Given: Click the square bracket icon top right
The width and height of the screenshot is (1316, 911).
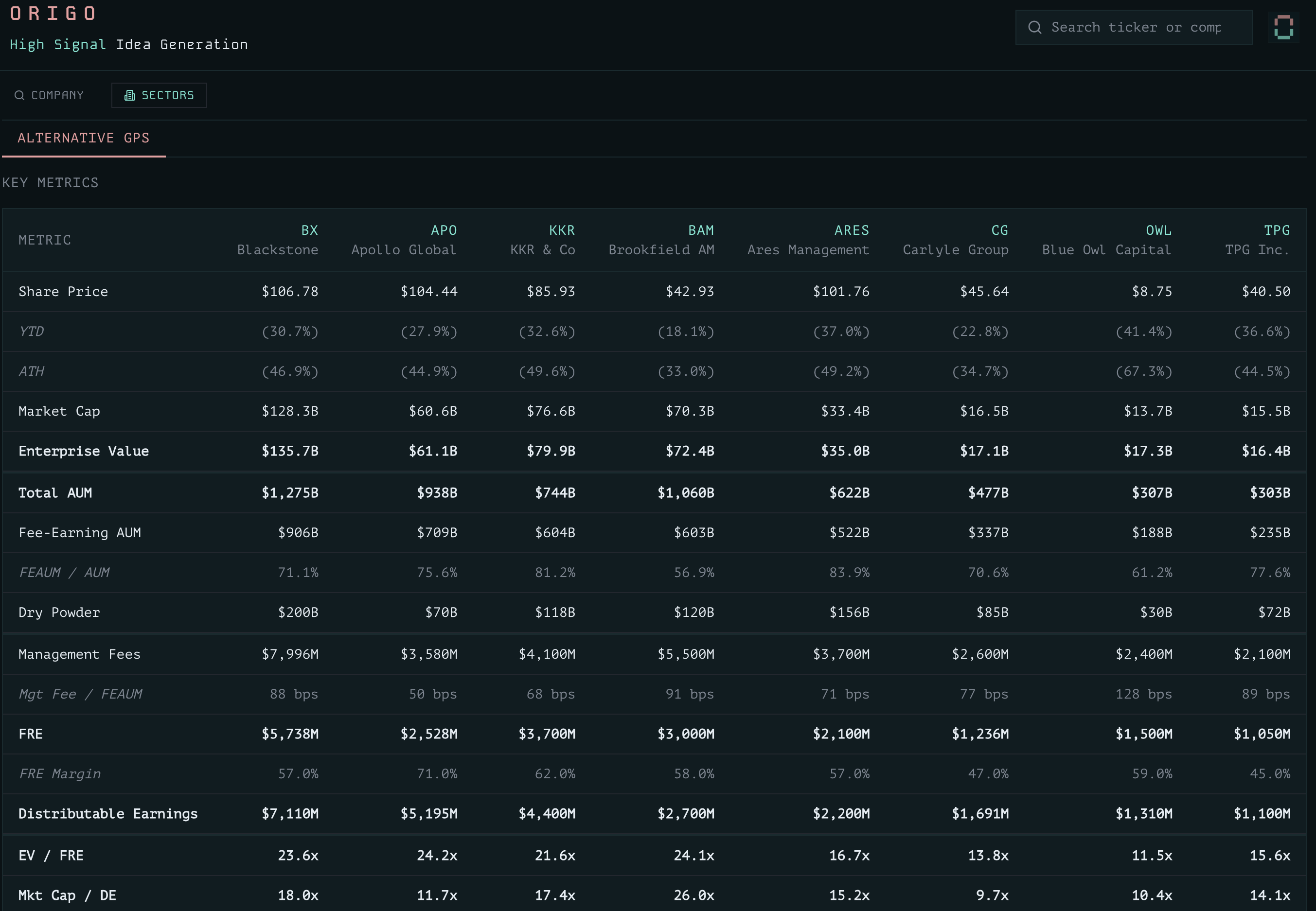Looking at the screenshot, I should point(1283,27).
